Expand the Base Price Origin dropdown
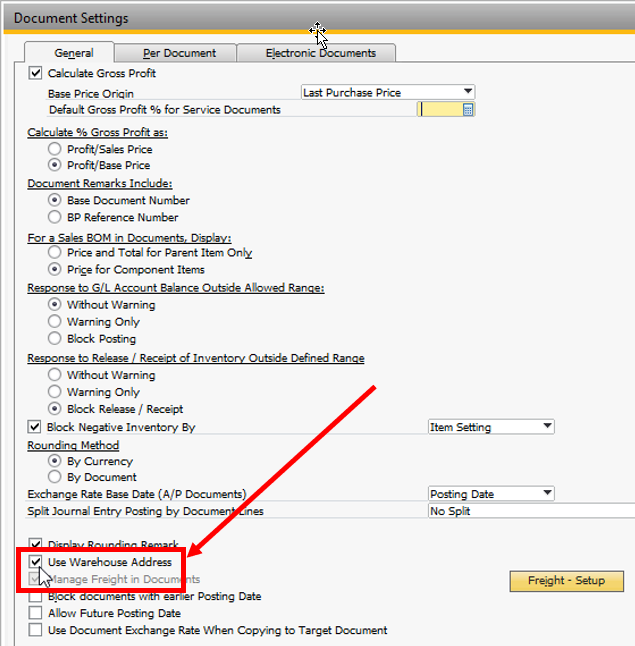Image resolution: width=635 pixels, height=646 pixels. (x=467, y=92)
